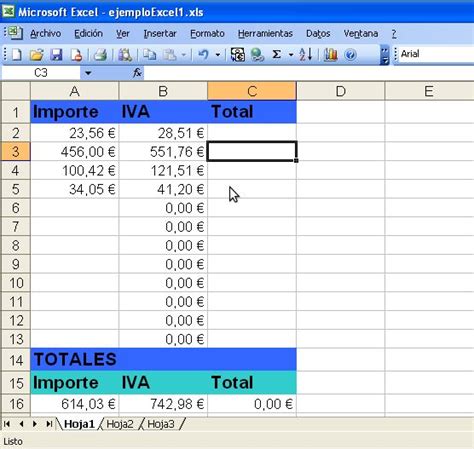Open the Ventana menu
Image resolution: width=474 pixels, height=449 pixels.
361,34
